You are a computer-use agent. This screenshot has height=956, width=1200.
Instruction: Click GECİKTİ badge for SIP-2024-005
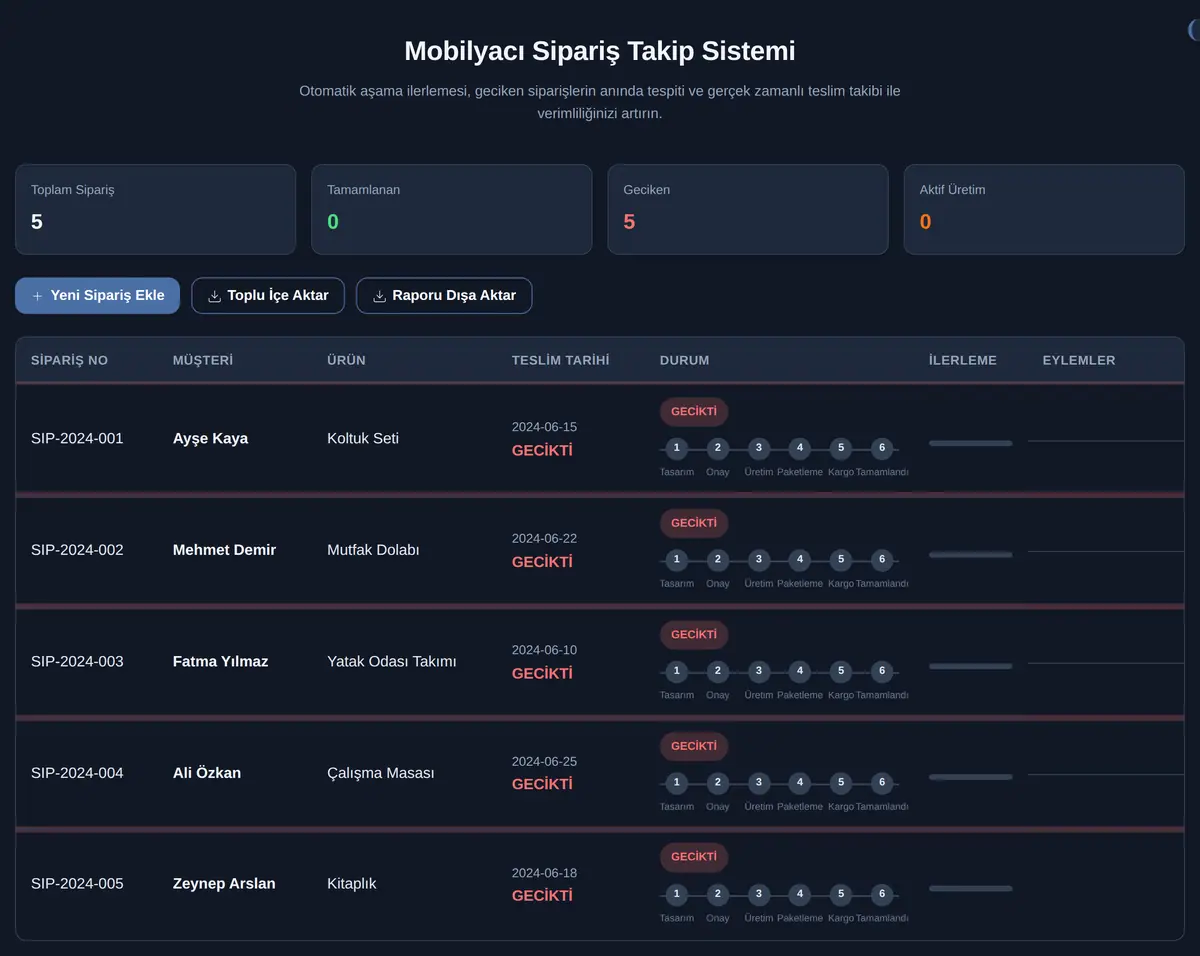(x=694, y=857)
